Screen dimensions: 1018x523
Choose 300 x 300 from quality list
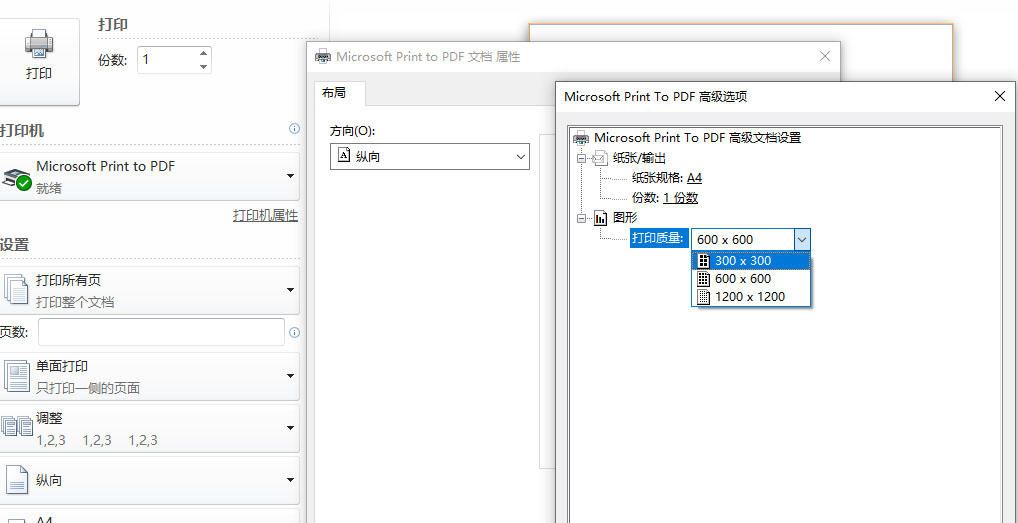pos(752,261)
